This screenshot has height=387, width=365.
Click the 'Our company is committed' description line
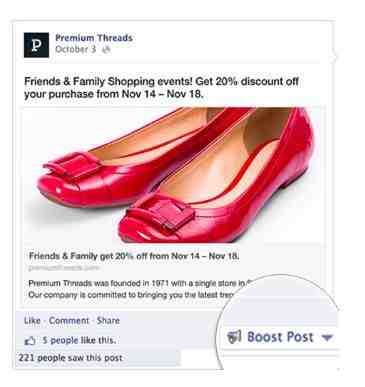tap(131, 295)
